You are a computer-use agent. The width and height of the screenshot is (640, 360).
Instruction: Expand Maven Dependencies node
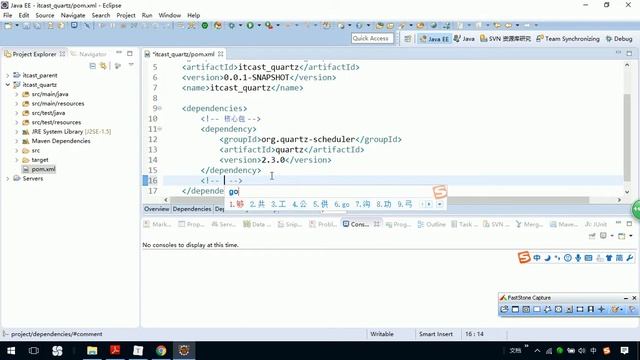click(x=17, y=141)
